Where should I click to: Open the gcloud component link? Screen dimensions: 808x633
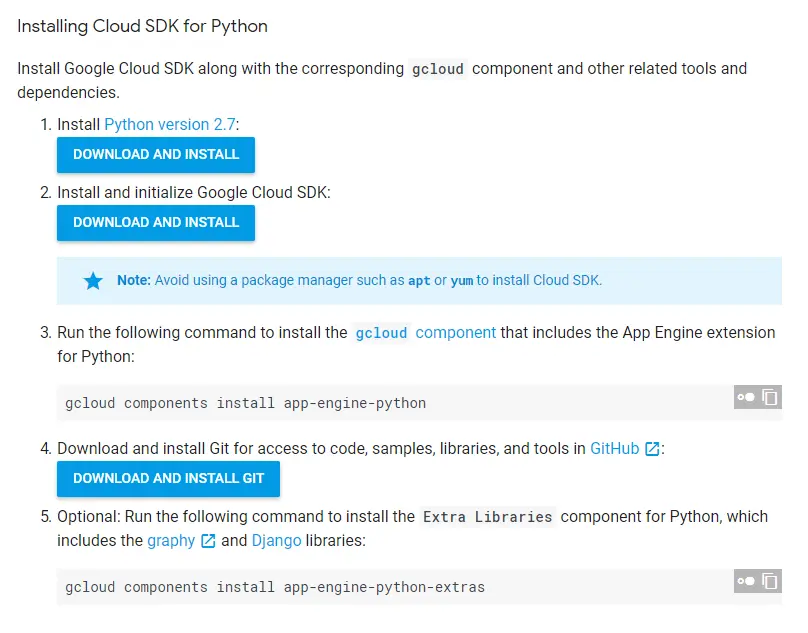425,332
